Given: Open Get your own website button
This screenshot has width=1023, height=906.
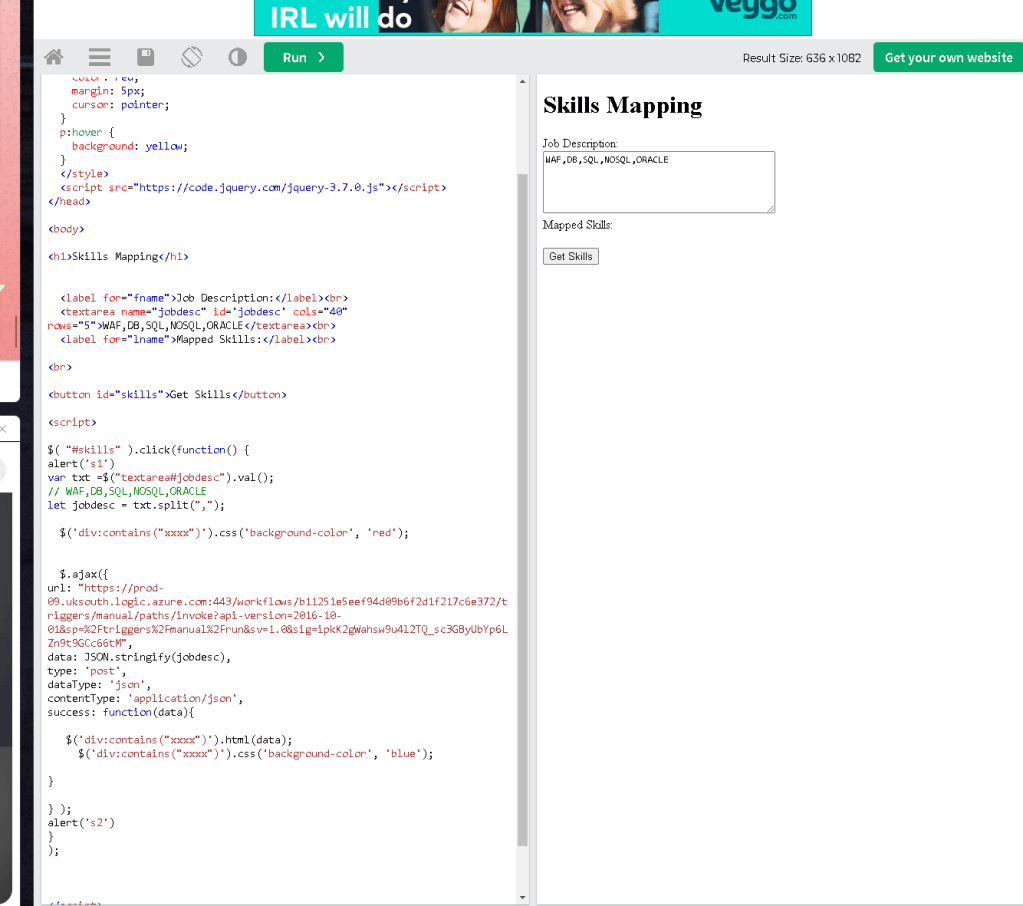Looking at the screenshot, I should [x=948, y=57].
